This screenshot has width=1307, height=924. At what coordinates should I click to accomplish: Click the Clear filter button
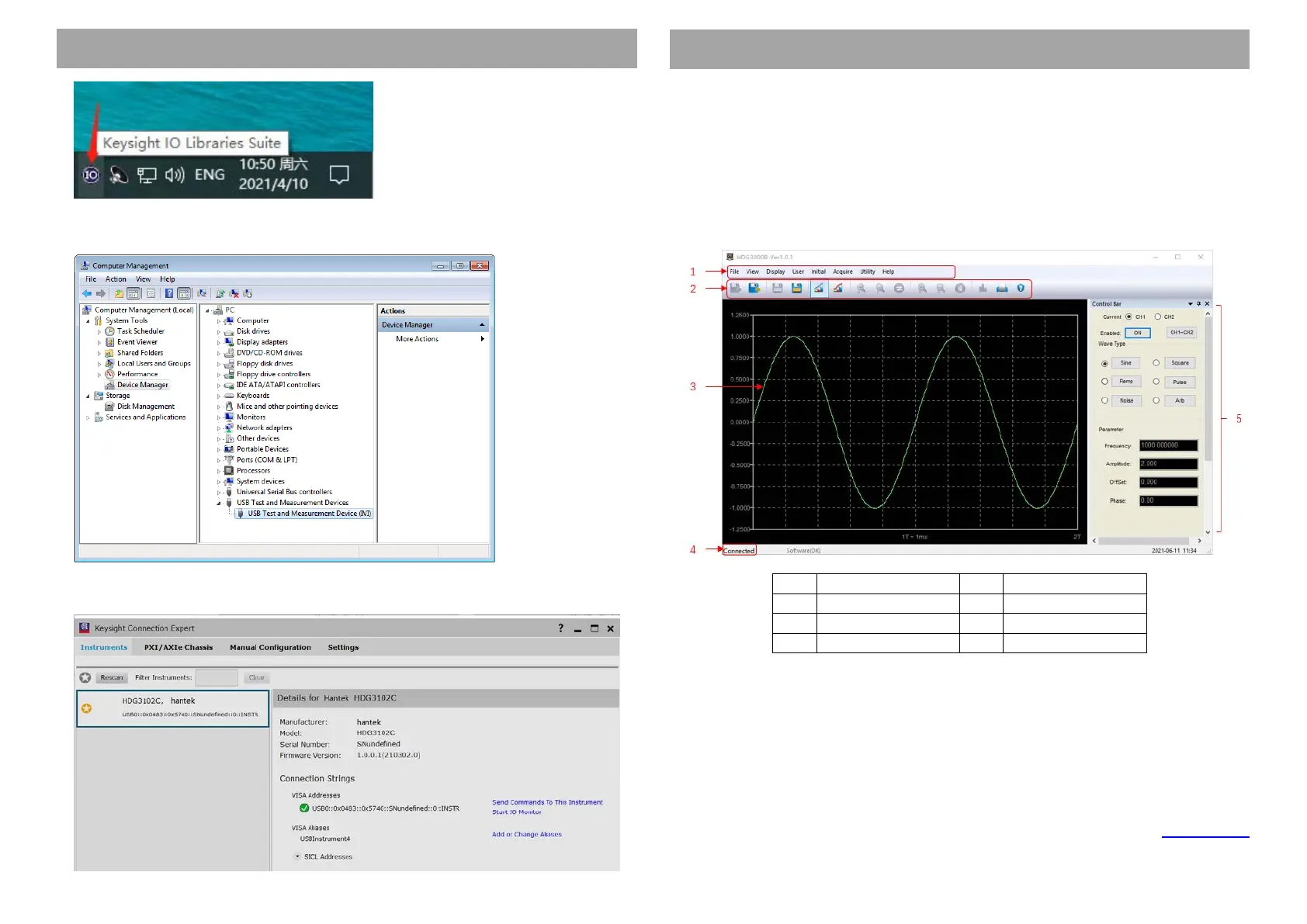256,677
